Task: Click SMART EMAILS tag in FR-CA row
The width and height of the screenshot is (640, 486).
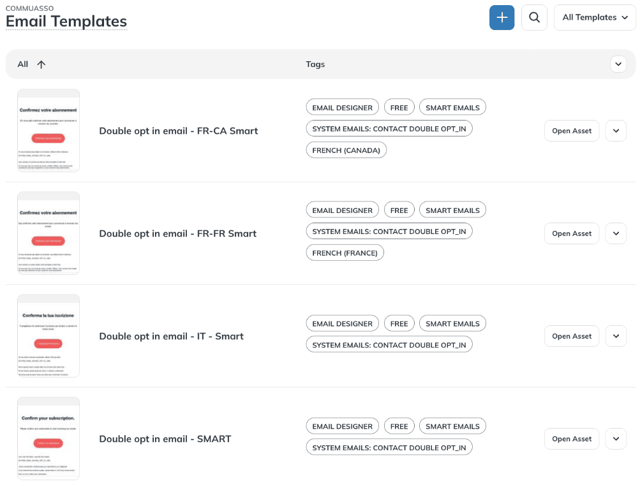Action: coord(453,108)
